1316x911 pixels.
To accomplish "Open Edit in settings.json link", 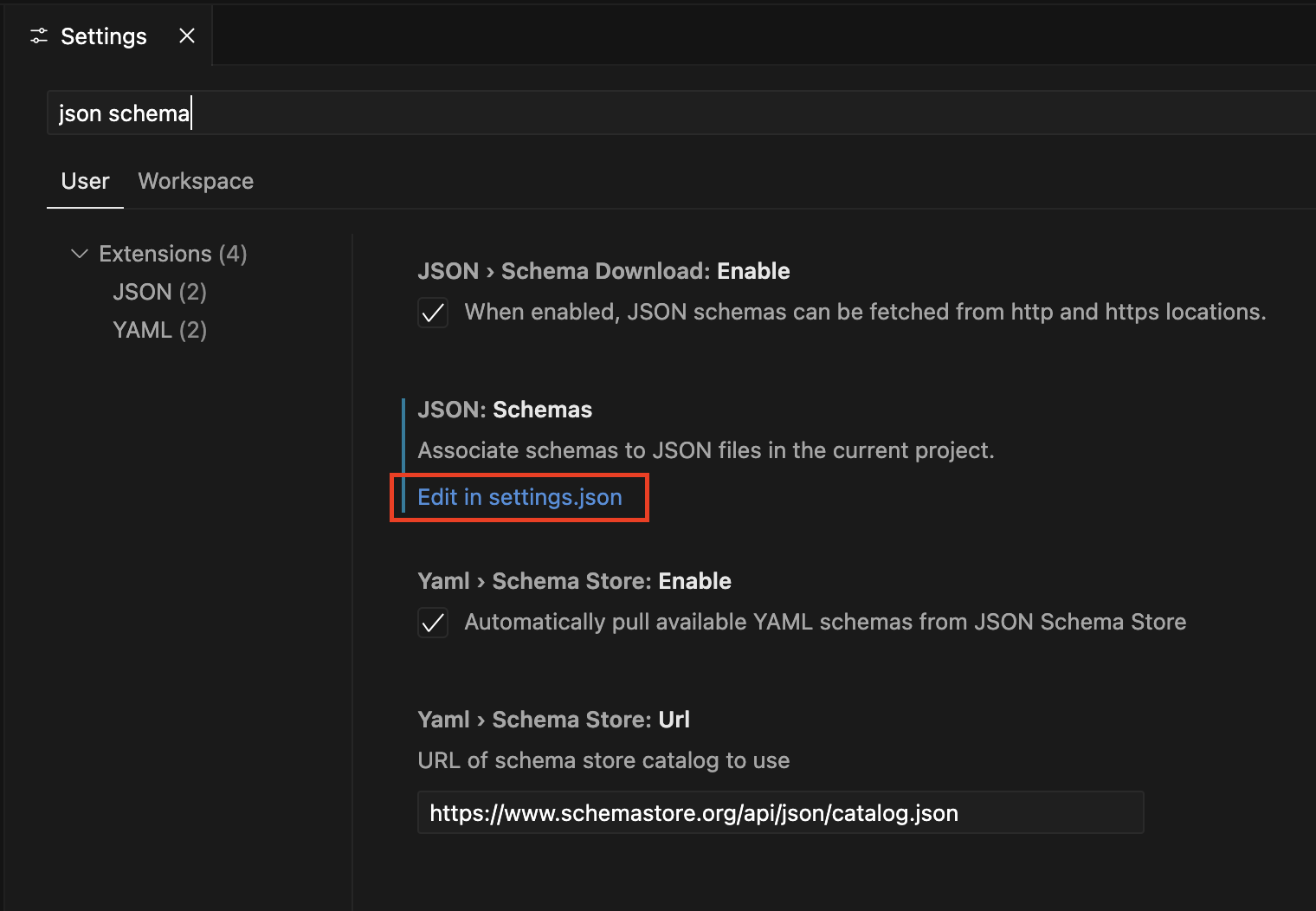I will [519, 497].
